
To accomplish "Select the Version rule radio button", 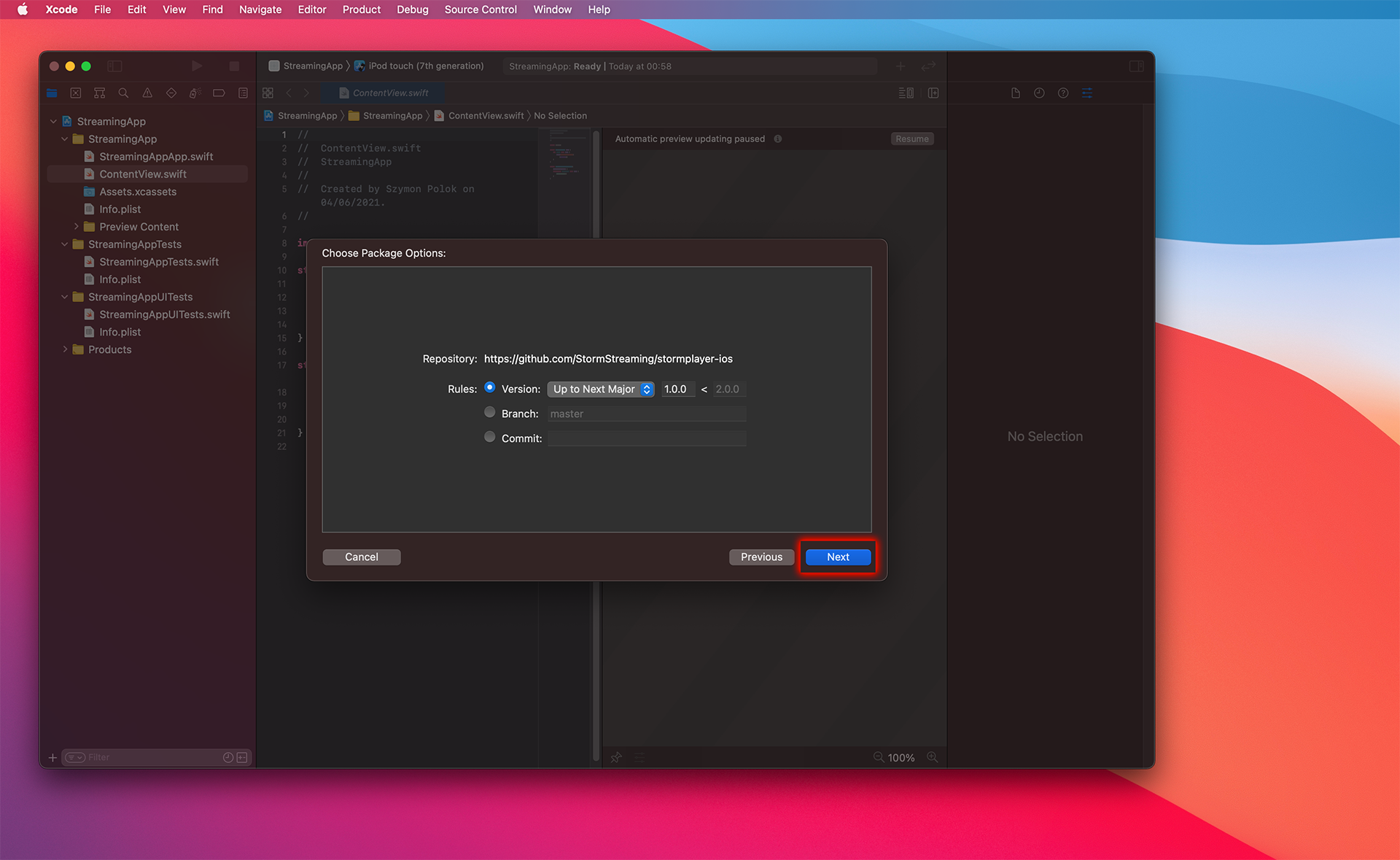I will (490, 387).
